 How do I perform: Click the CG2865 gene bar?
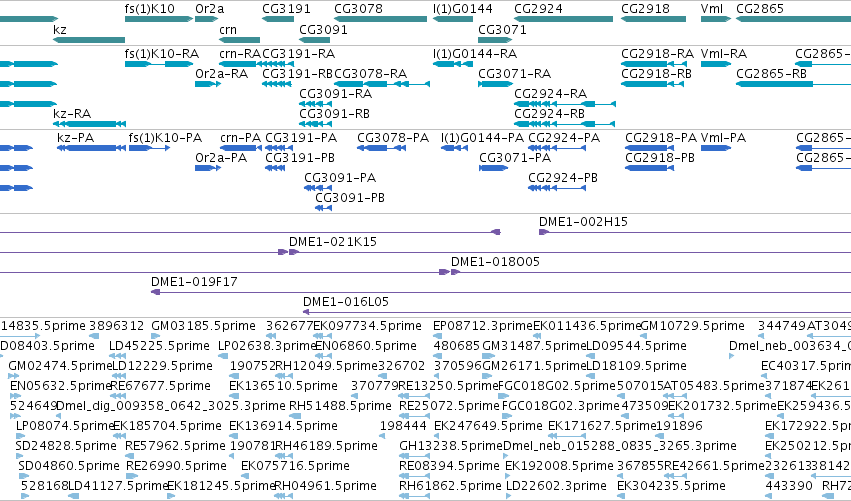[793, 19]
